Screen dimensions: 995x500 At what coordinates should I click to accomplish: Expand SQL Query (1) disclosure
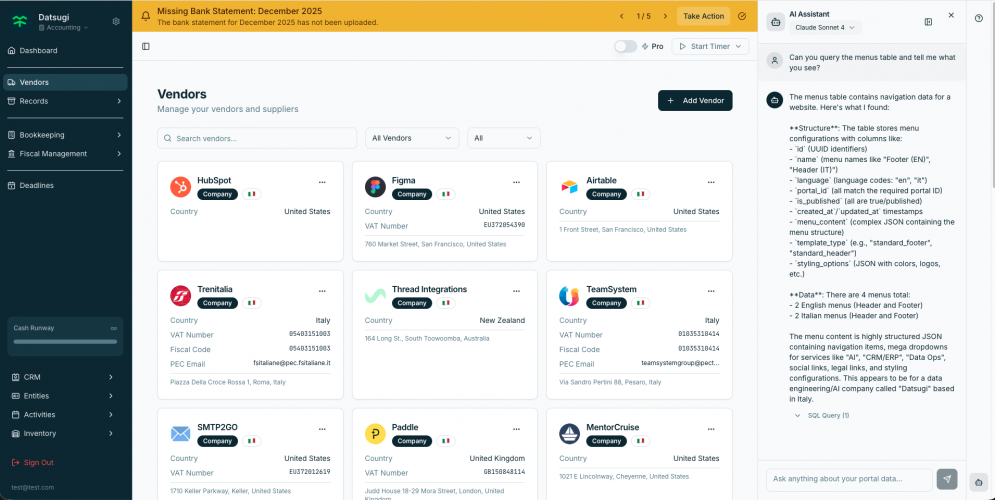pyautogui.click(x=822, y=416)
